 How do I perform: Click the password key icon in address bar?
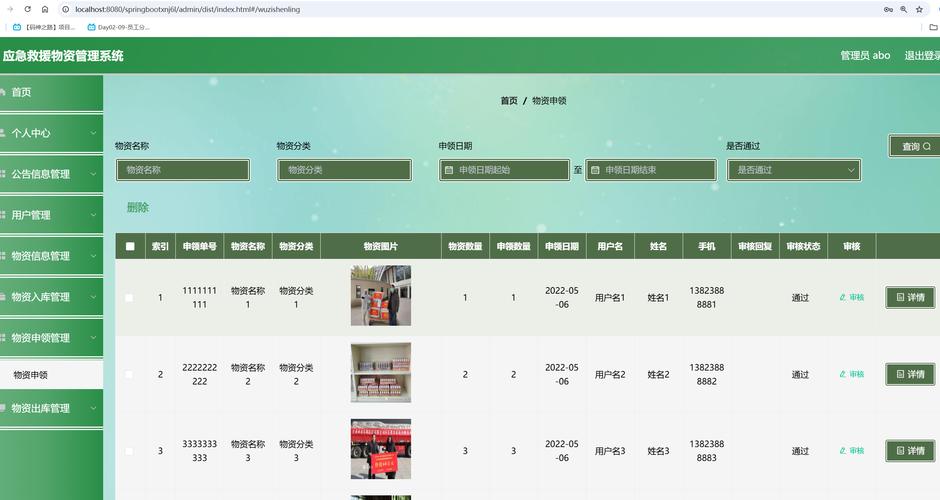(888, 10)
